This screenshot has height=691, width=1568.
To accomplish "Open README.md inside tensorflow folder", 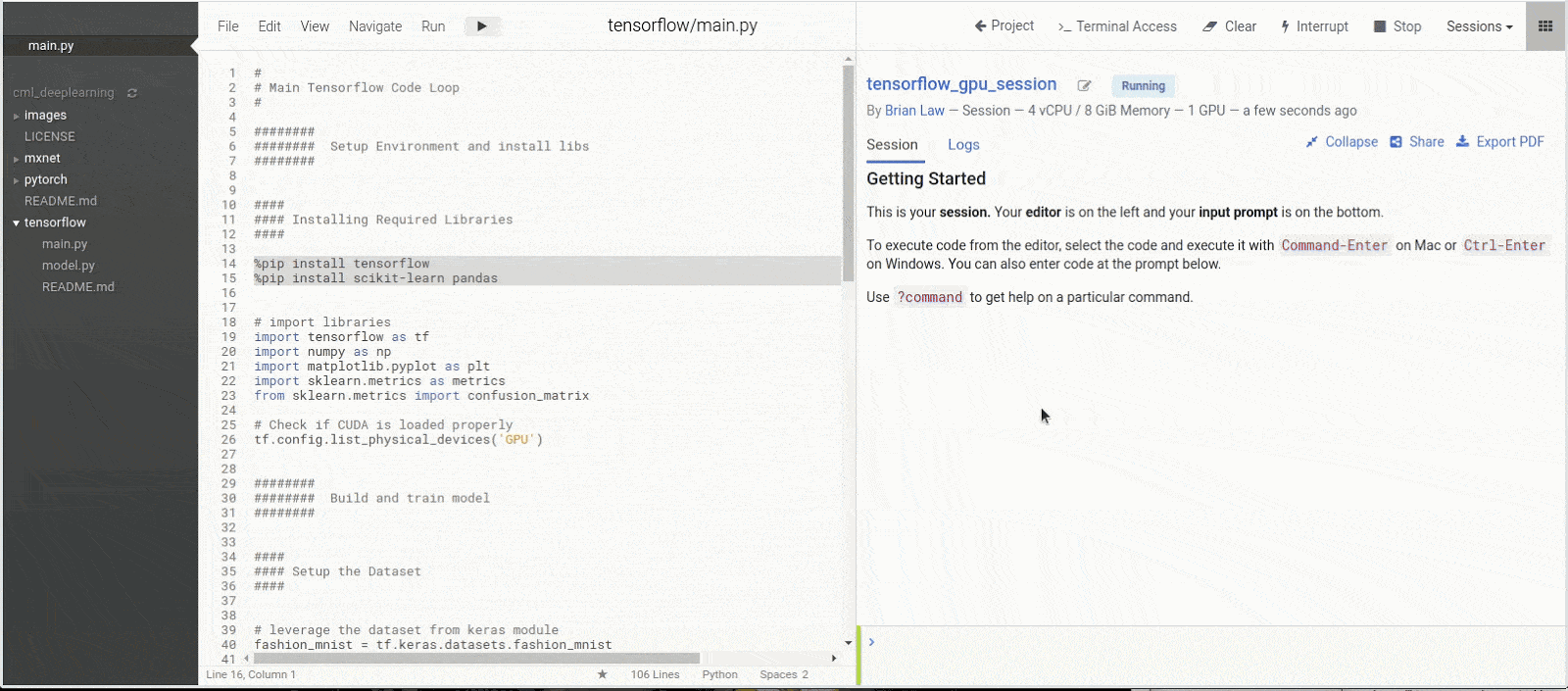I will pyautogui.click(x=78, y=287).
